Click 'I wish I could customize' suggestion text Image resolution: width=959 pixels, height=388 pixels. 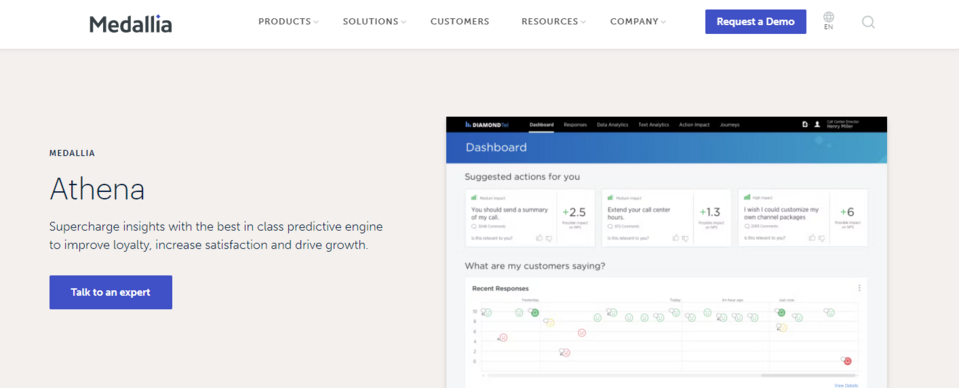[782, 214]
